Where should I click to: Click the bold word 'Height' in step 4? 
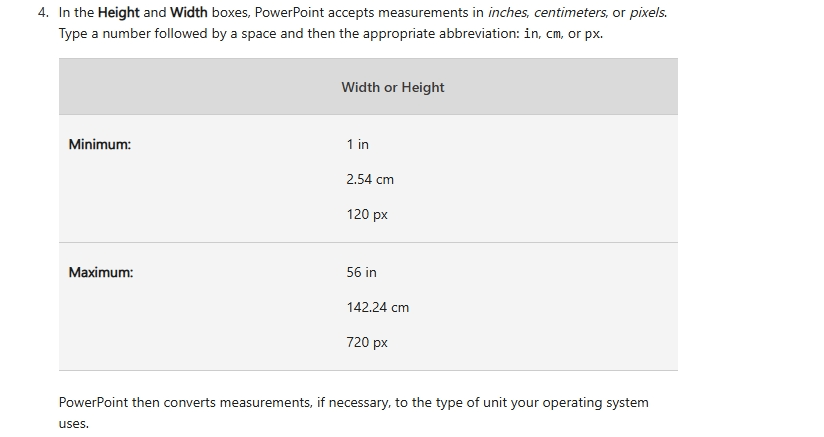(x=119, y=13)
